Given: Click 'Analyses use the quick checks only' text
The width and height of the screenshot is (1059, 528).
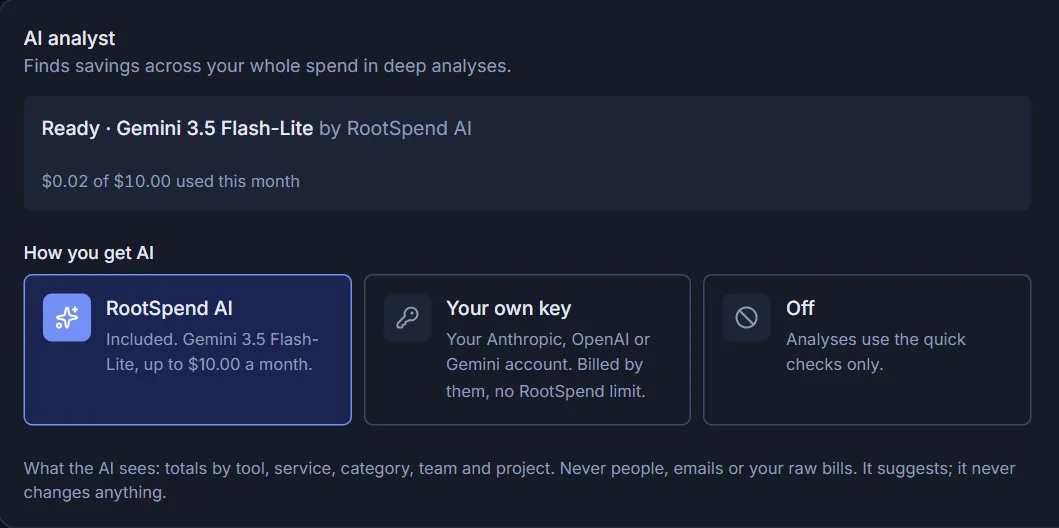Looking at the screenshot, I should [x=876, y=352].
